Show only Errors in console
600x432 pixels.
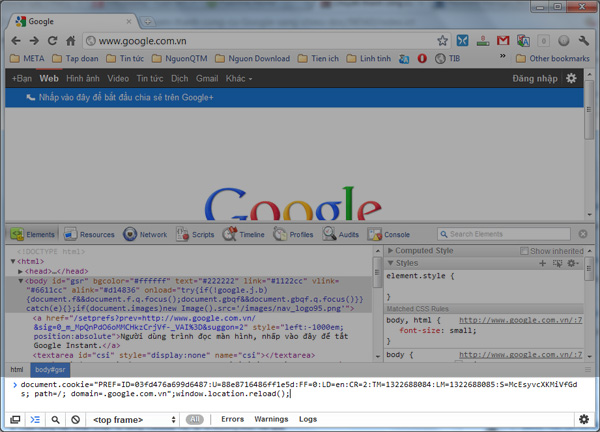[x=232, y=420]
